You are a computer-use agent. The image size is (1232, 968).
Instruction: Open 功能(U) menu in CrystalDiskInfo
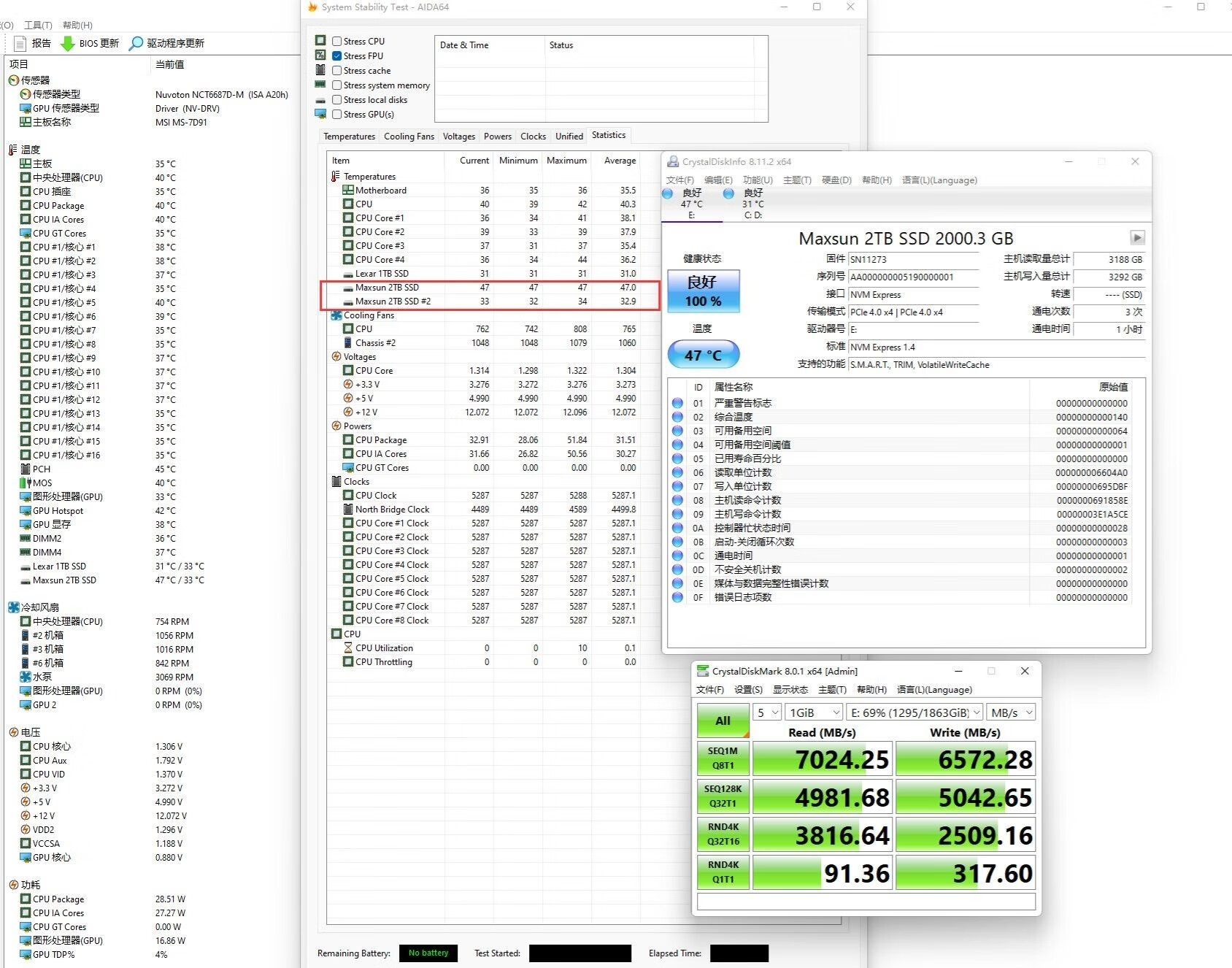click(x=758, y=180)
